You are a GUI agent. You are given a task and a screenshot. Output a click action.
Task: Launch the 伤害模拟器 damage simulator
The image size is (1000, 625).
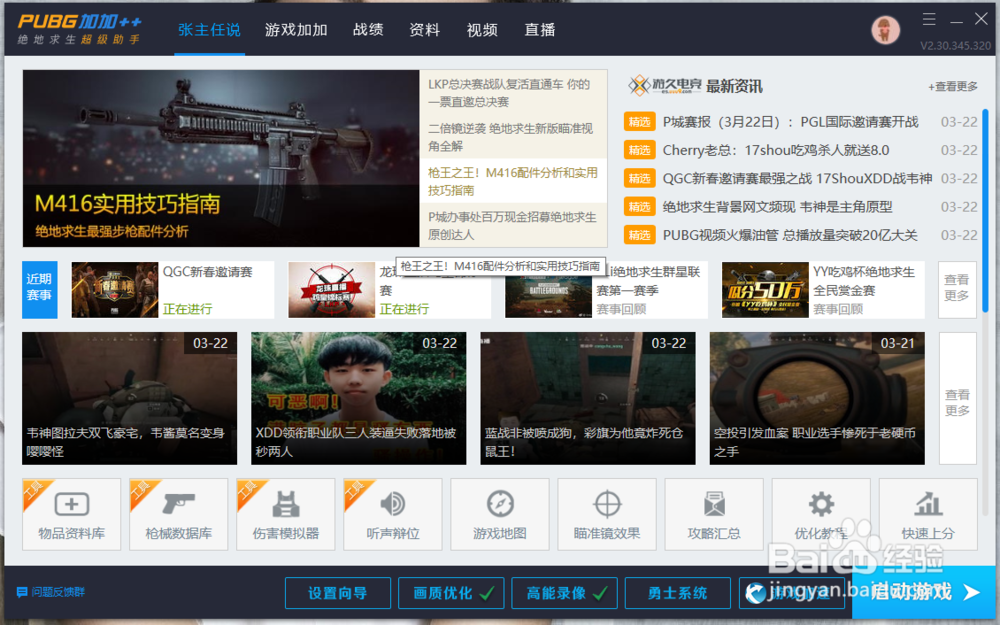point(285,514)
